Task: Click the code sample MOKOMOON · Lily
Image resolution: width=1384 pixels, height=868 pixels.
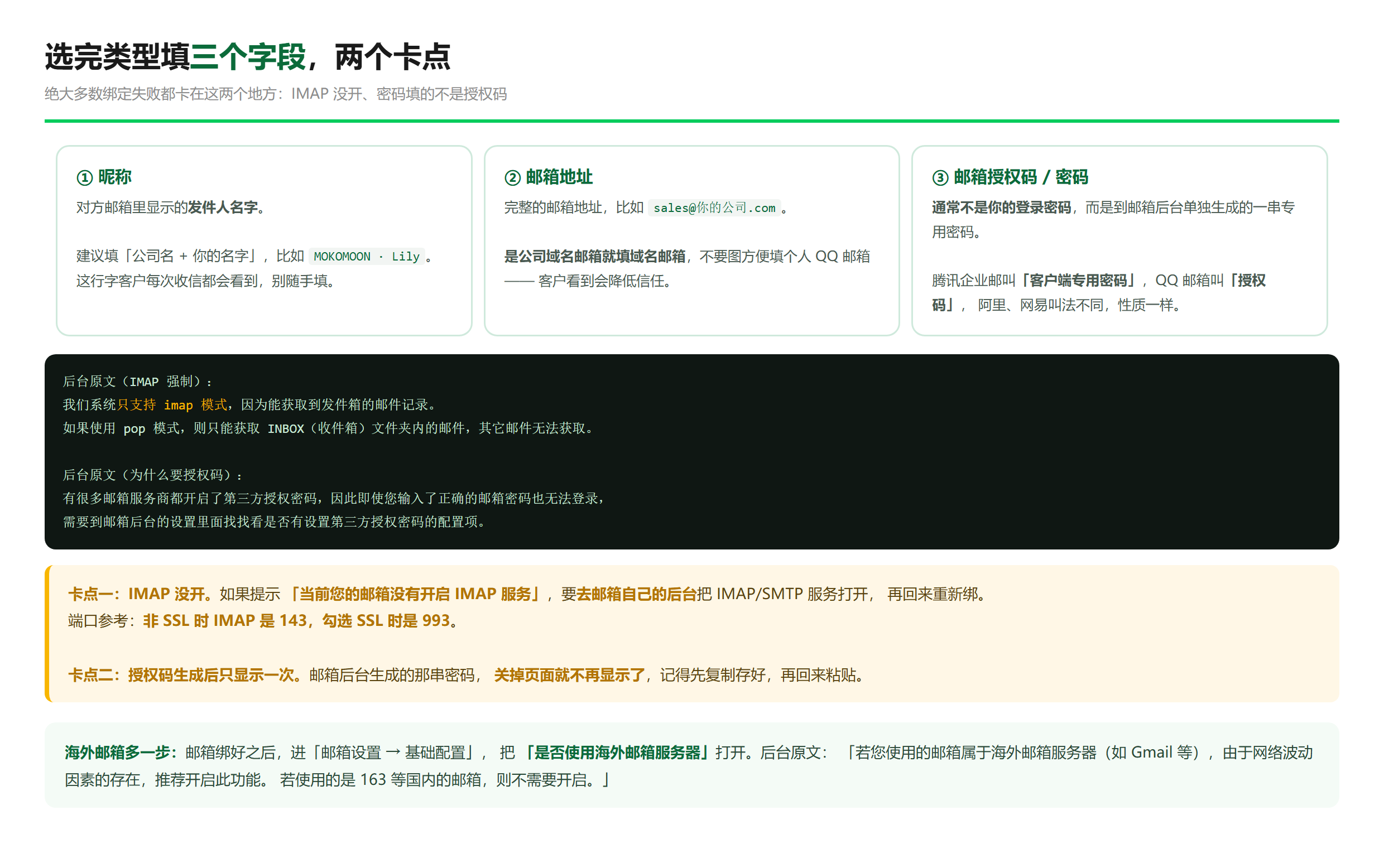Action: 367,256
